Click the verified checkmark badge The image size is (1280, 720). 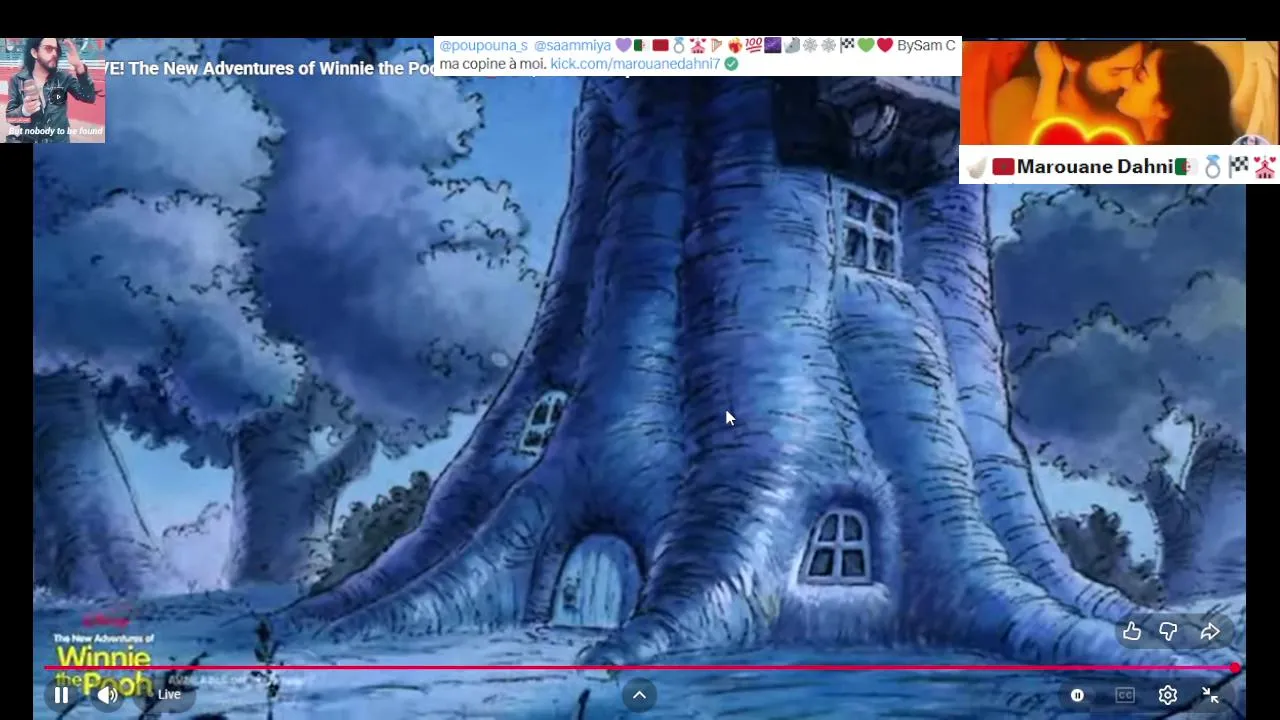731,63
